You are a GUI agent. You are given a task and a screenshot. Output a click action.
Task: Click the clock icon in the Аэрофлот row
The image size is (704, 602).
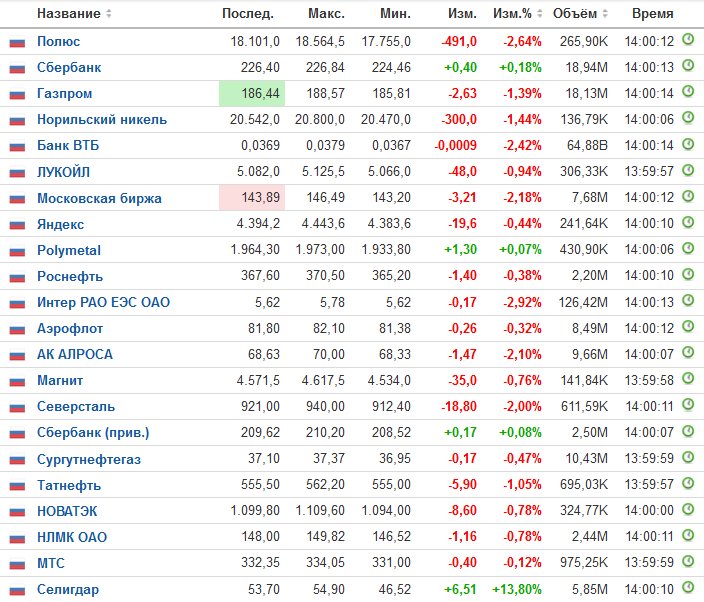click(x=688, y=326)
